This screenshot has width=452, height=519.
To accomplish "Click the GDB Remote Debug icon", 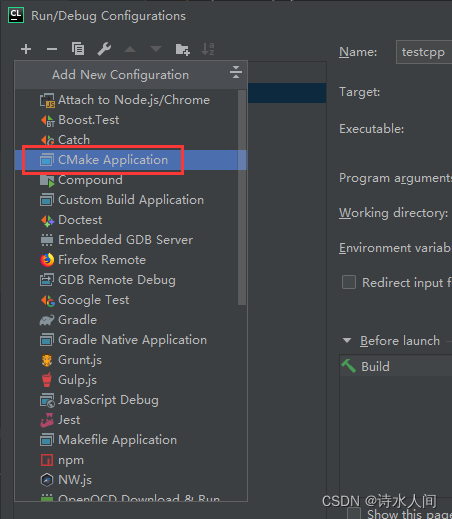I will [47, 280].
